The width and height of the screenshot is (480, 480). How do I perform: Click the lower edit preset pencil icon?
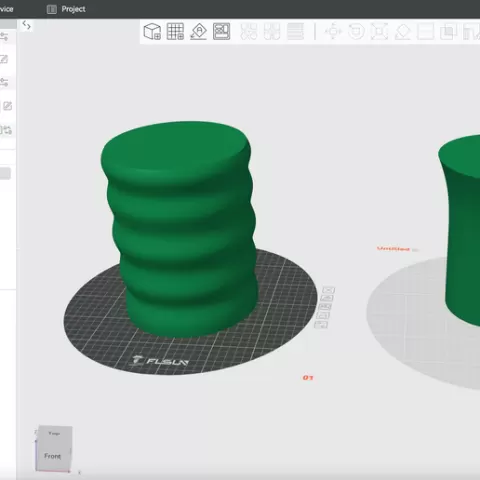click(x=7, y=106)
